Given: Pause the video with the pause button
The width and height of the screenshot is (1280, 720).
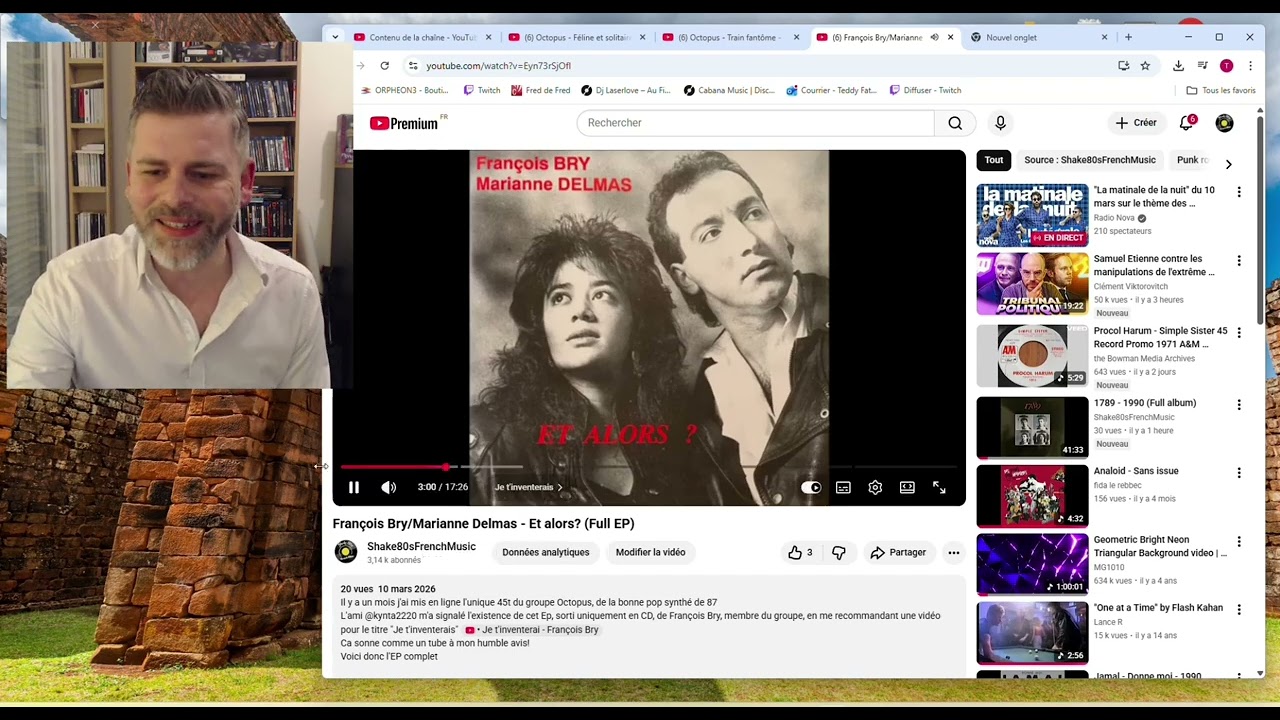Looking at the screenshot, I should (x=353, y=487).
